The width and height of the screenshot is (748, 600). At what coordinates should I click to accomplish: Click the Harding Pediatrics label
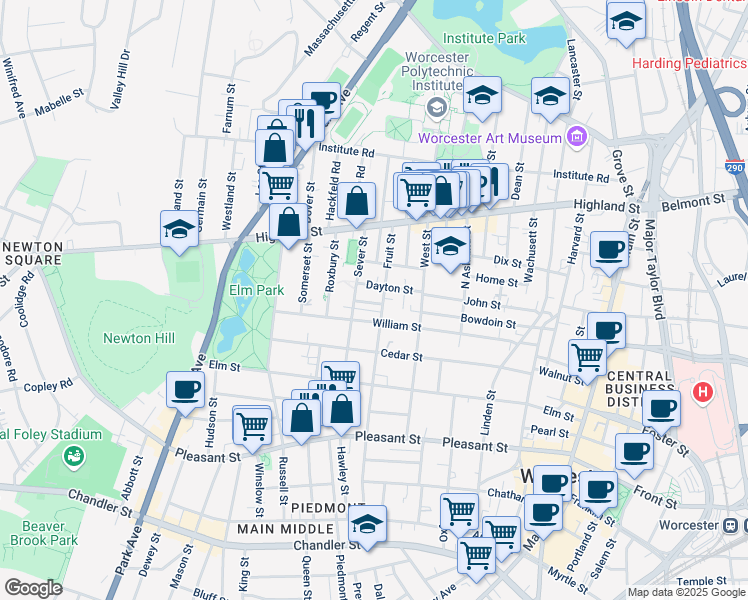pos(689,63)
